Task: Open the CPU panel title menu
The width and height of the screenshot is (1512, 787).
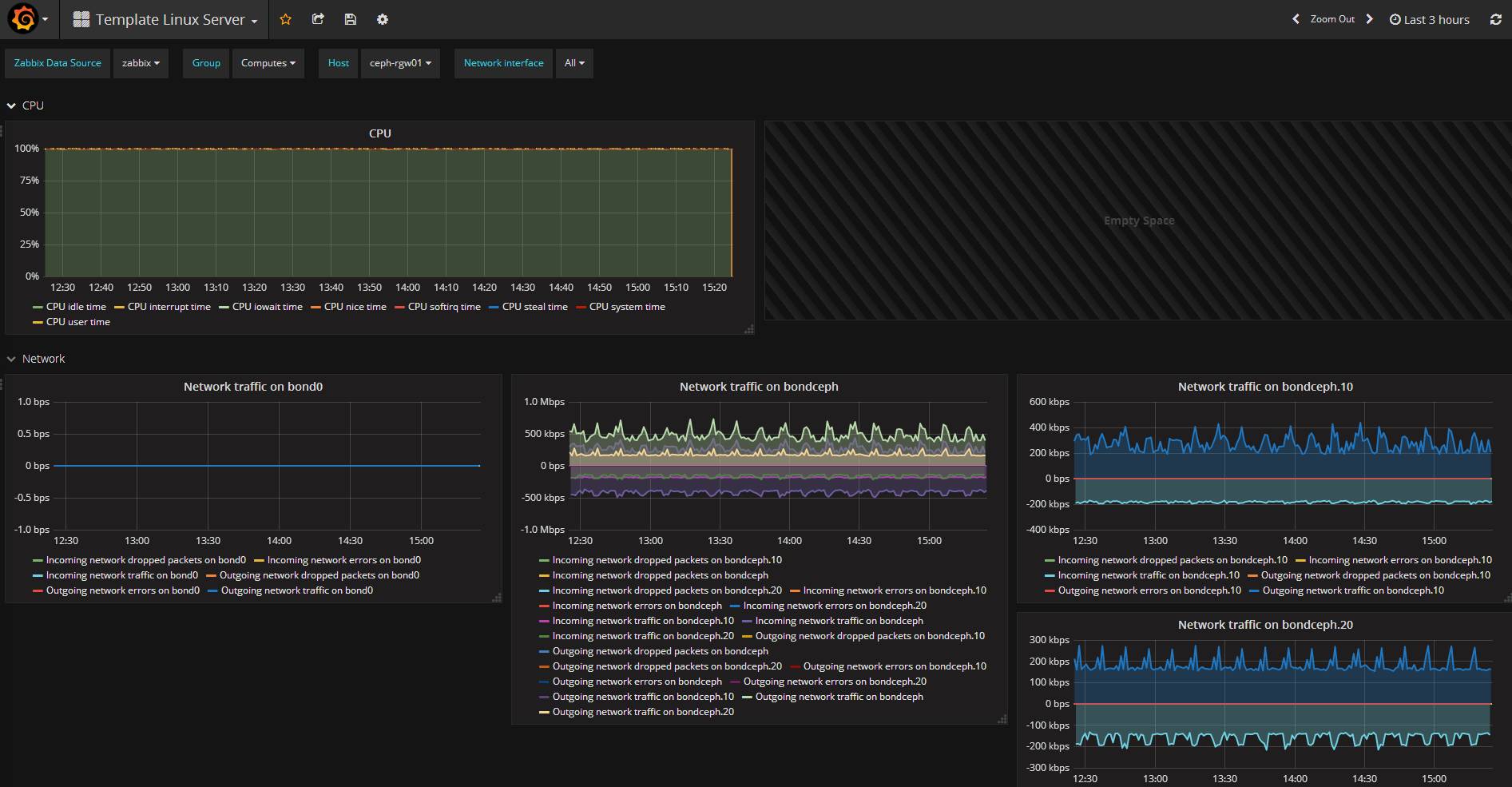Action: click(x=380, y=133)
